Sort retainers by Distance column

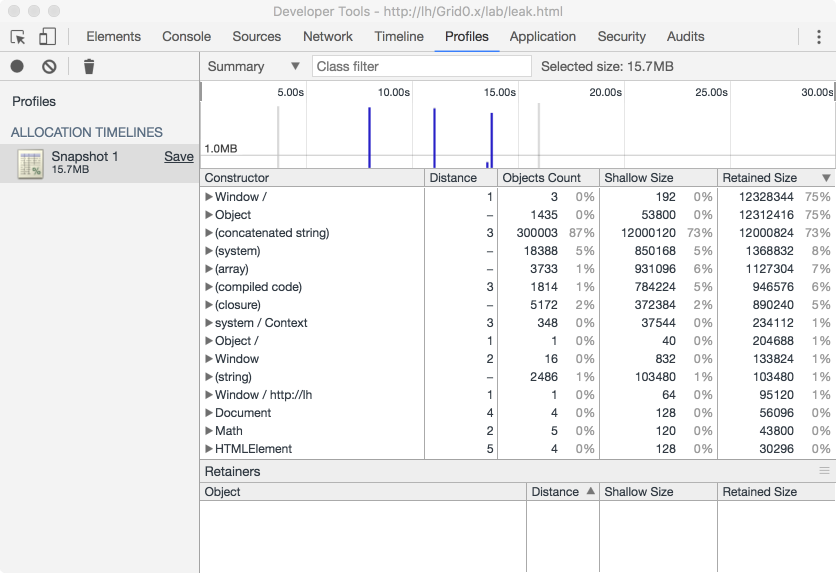point(562,492)
